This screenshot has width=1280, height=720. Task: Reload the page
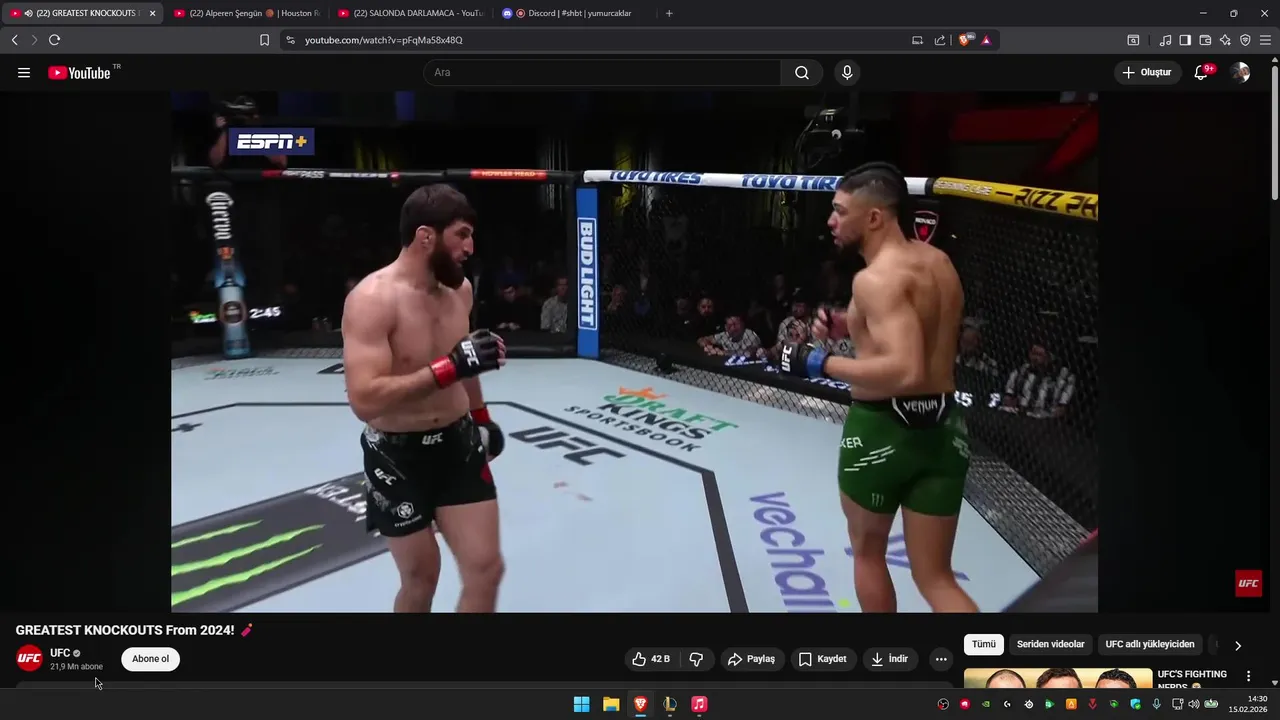[x=54, y=40]
